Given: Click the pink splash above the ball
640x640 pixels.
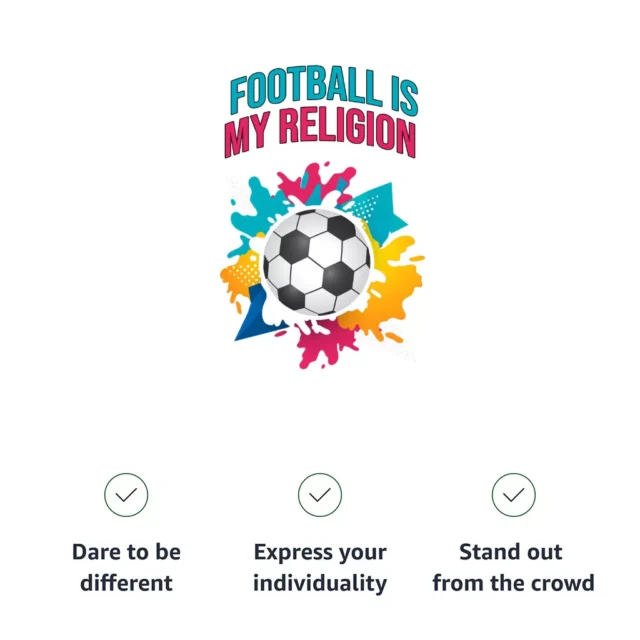Looking at the screenshot, I should [314, 182].
